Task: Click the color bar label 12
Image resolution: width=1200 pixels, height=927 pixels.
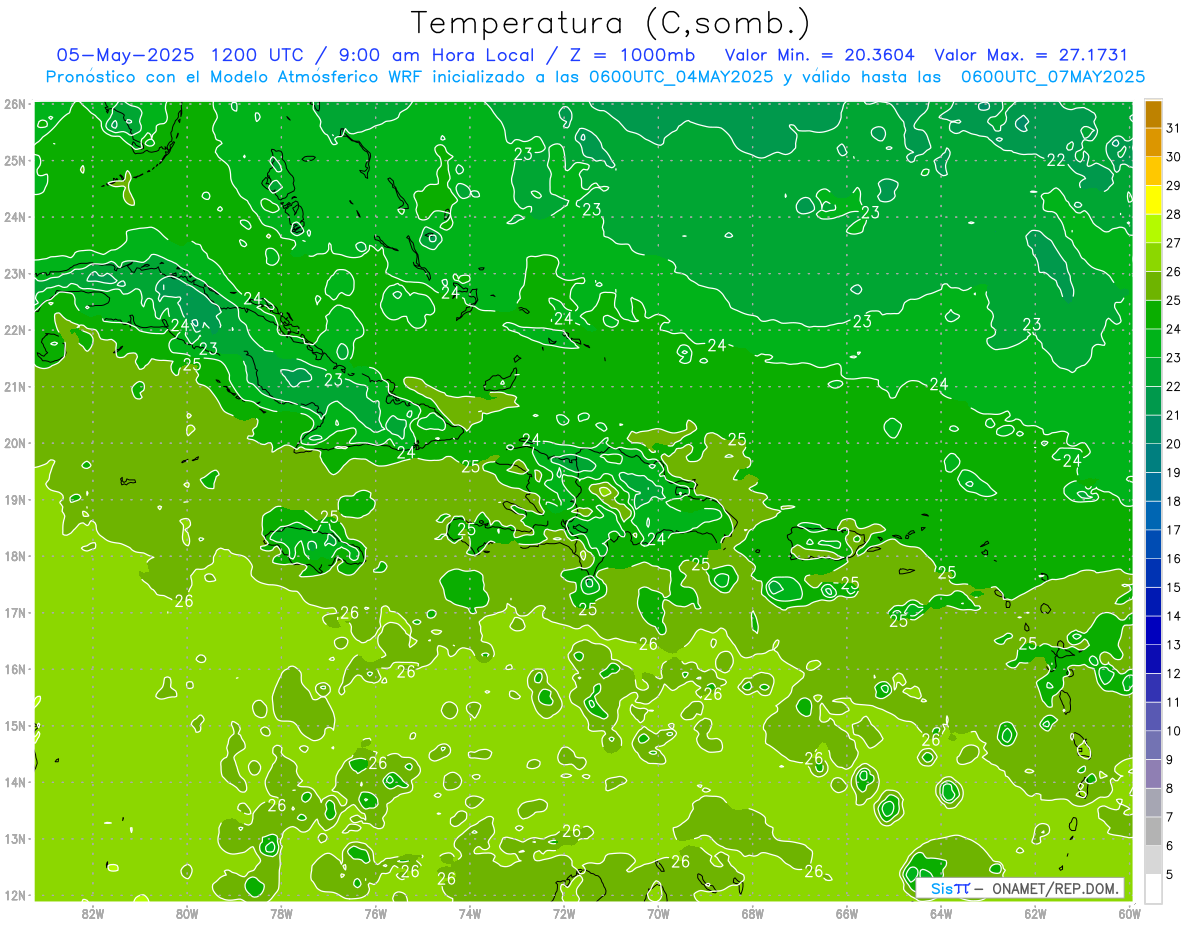Action: pos(1174,674)
